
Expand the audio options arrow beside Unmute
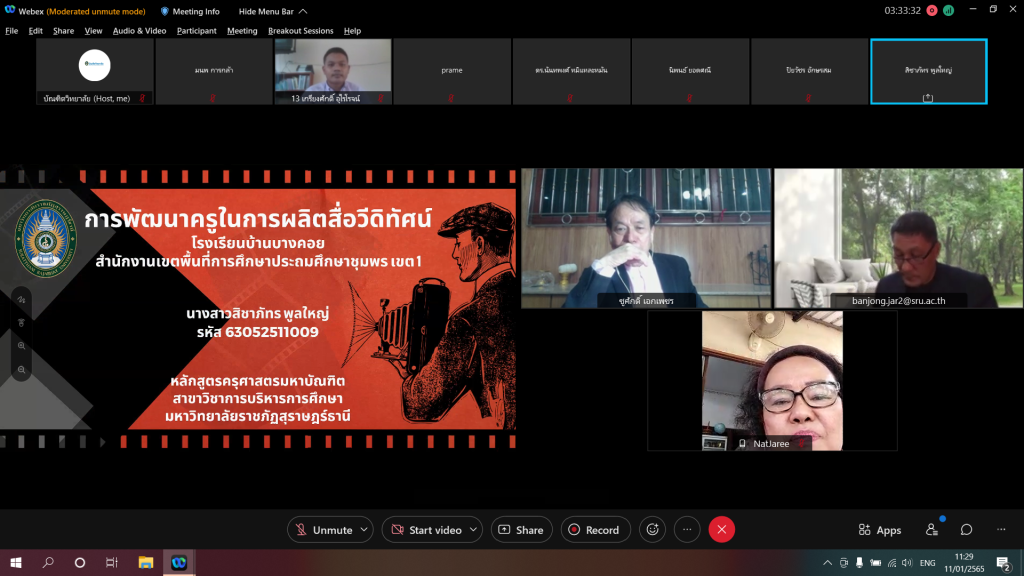pos(365,530)
